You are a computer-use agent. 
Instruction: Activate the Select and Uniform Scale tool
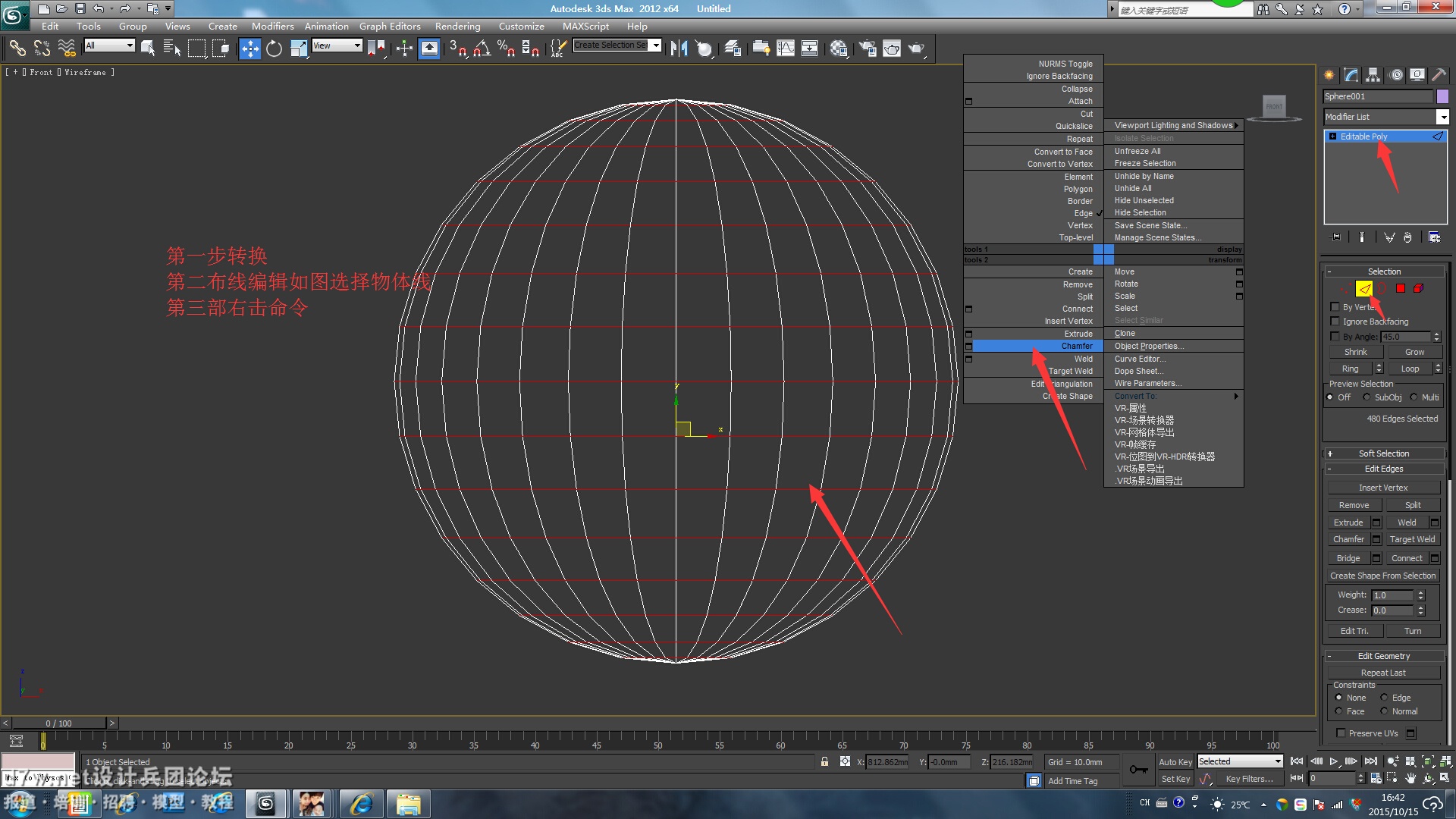pyautogui.click(x=299, y=49)
